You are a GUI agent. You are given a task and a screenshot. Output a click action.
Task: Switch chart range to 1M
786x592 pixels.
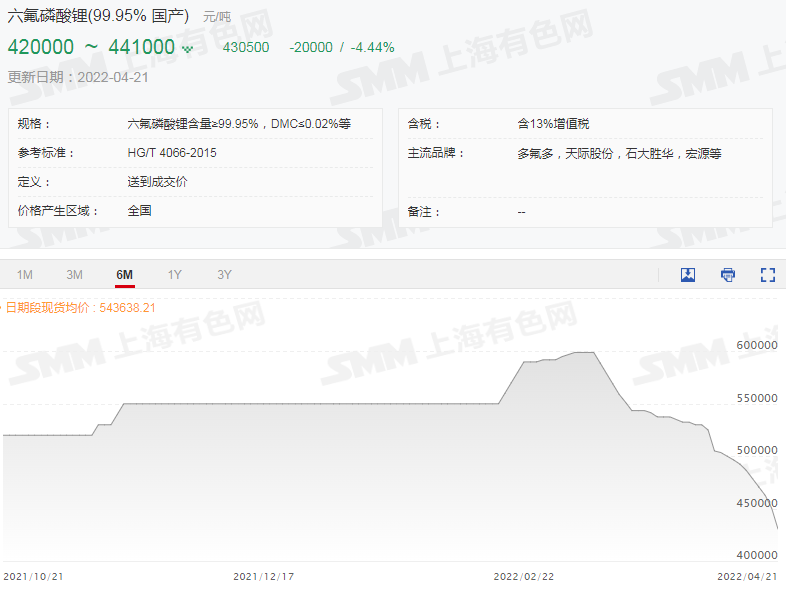click(25, 275)
